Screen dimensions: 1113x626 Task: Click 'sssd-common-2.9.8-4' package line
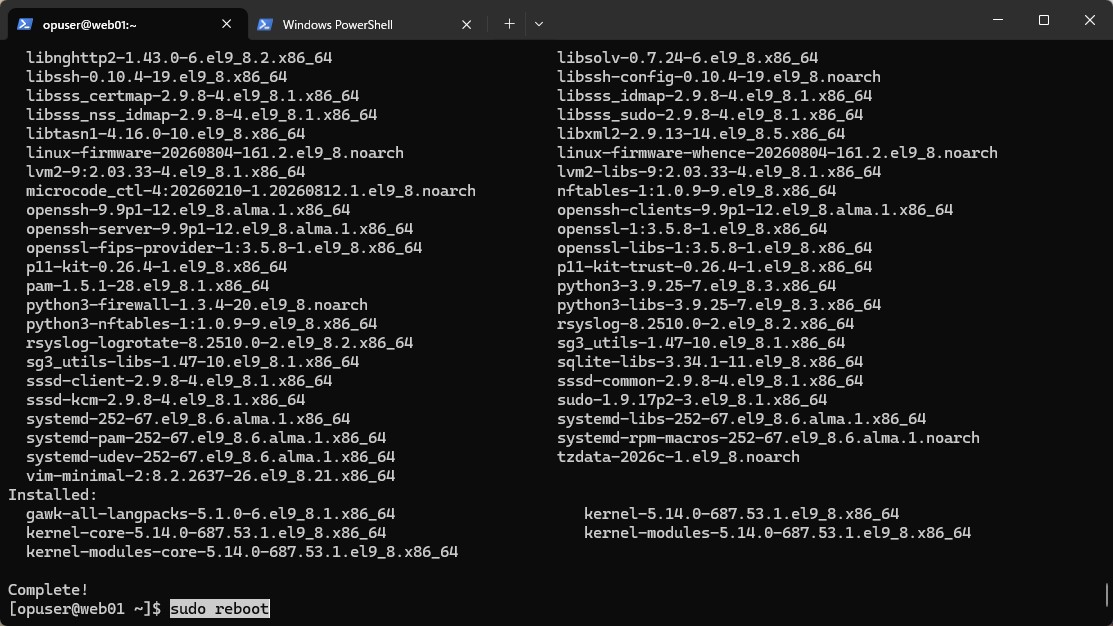tap(710, 380)
